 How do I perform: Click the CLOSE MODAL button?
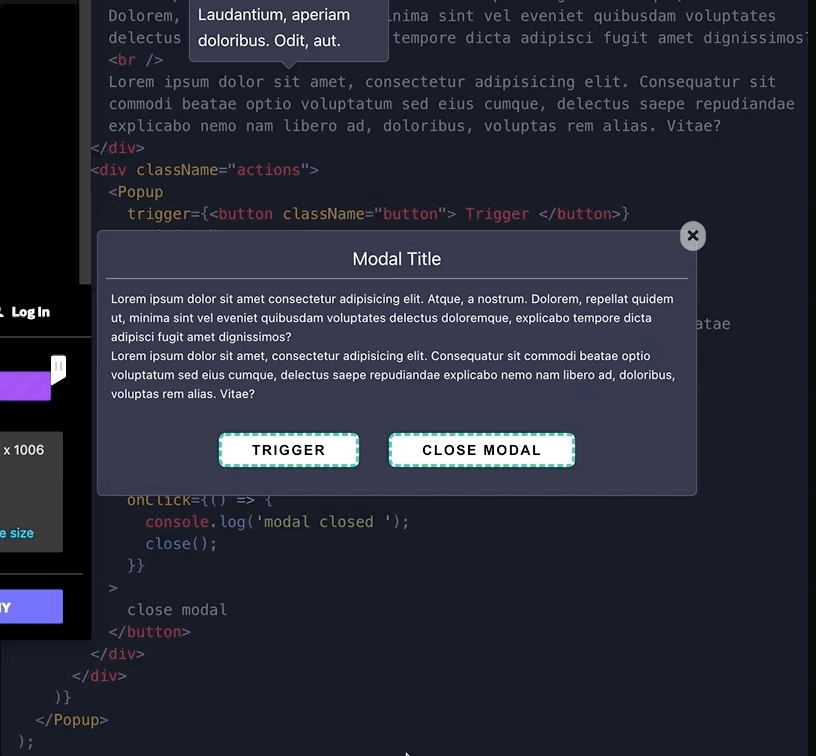tap(482, 450)
